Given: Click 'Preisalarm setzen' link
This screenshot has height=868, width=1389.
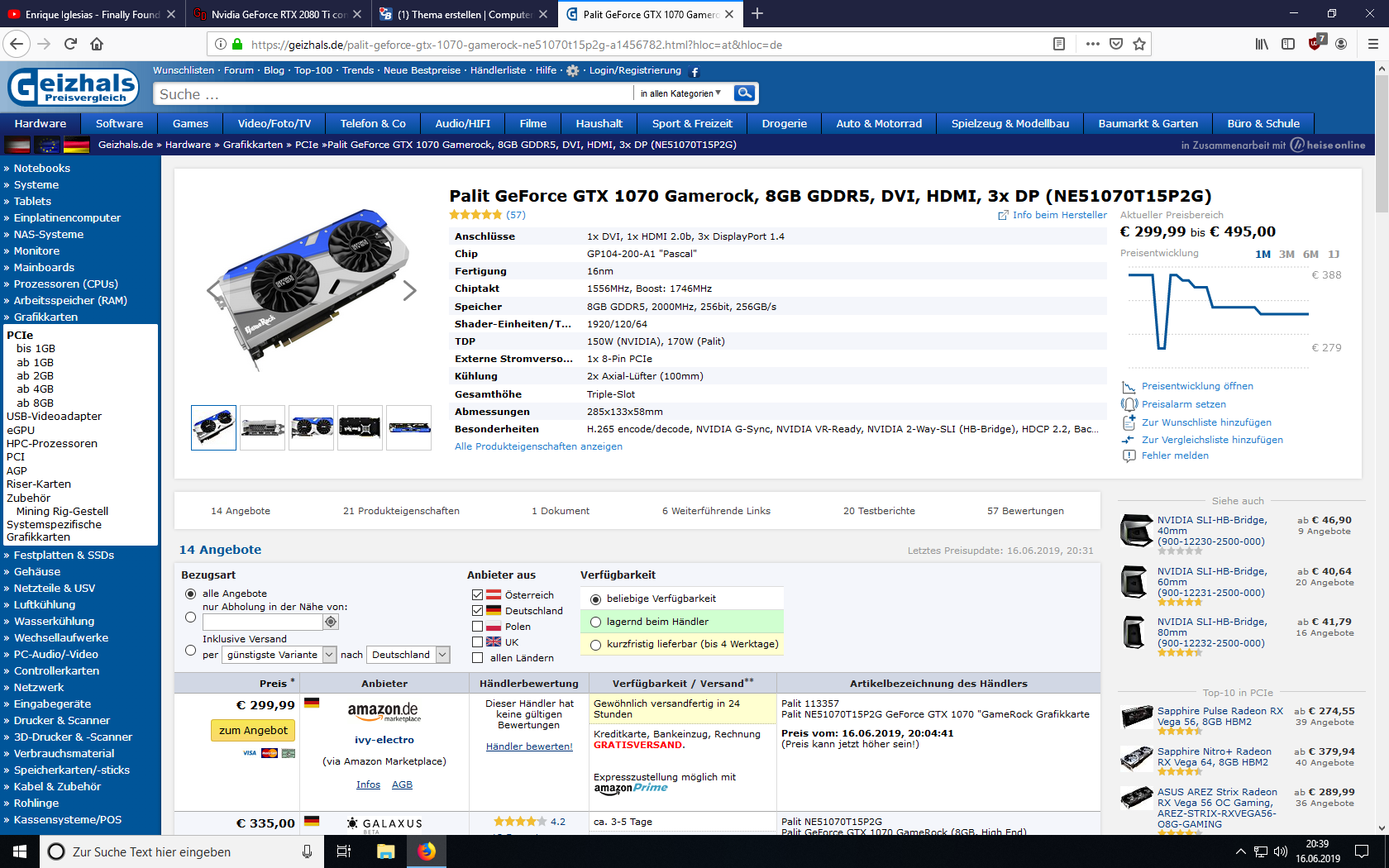Looking at the screenshot, I should pos(1183,404).
